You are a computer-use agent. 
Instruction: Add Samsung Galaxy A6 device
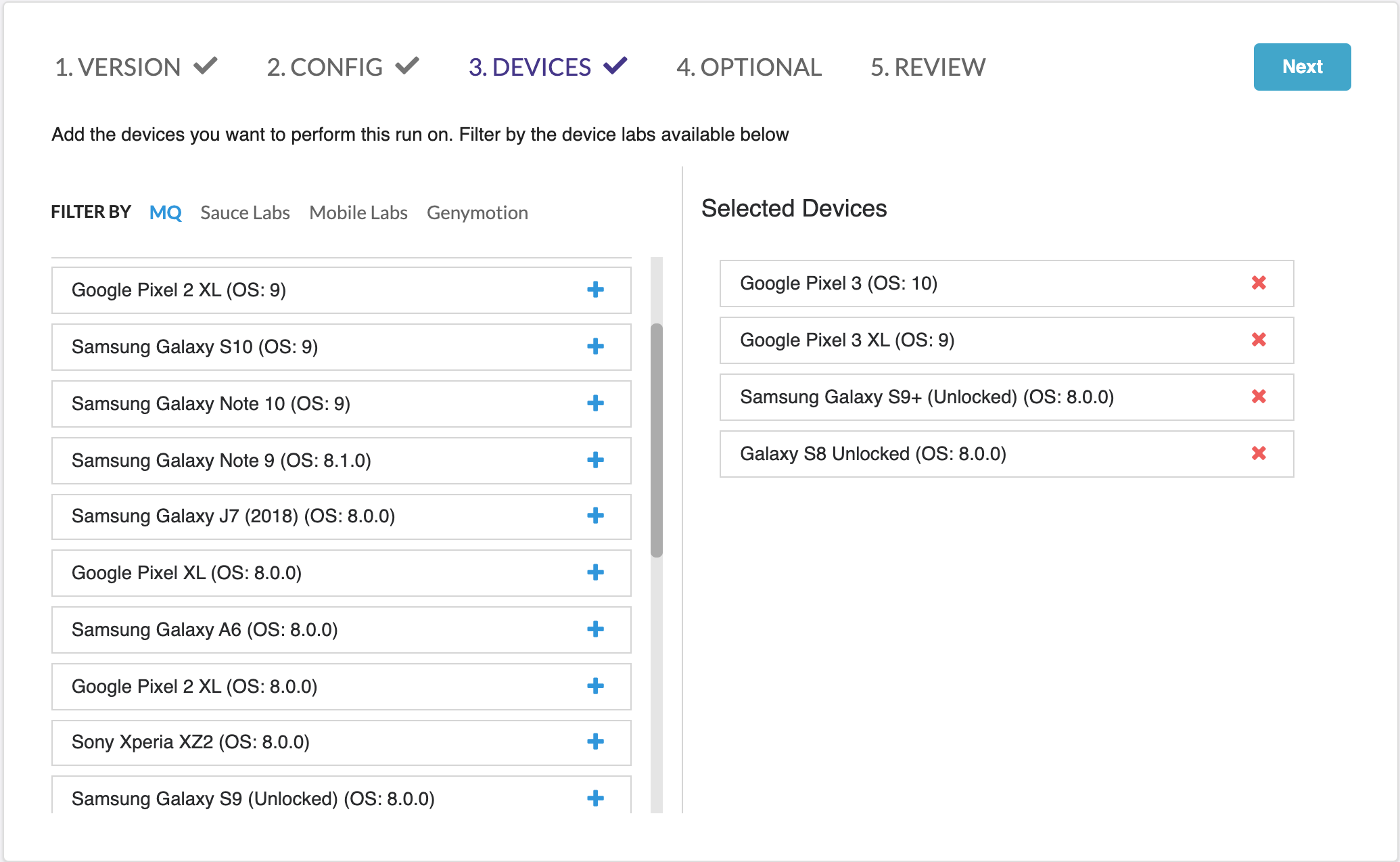point(595,629)
